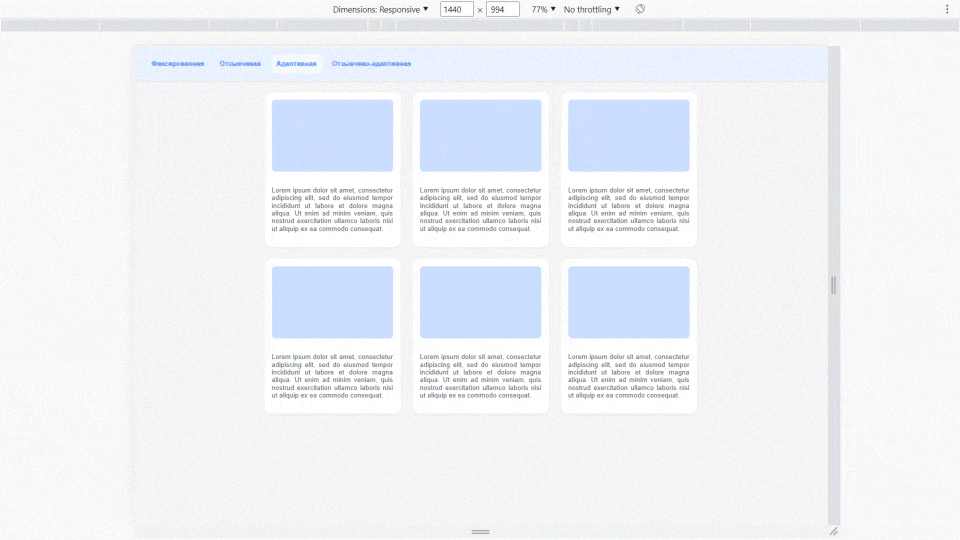Click the Lorem ipsum text in the bottom-middle card
This screenshot has width=960, height=540.
pos(481,376)
